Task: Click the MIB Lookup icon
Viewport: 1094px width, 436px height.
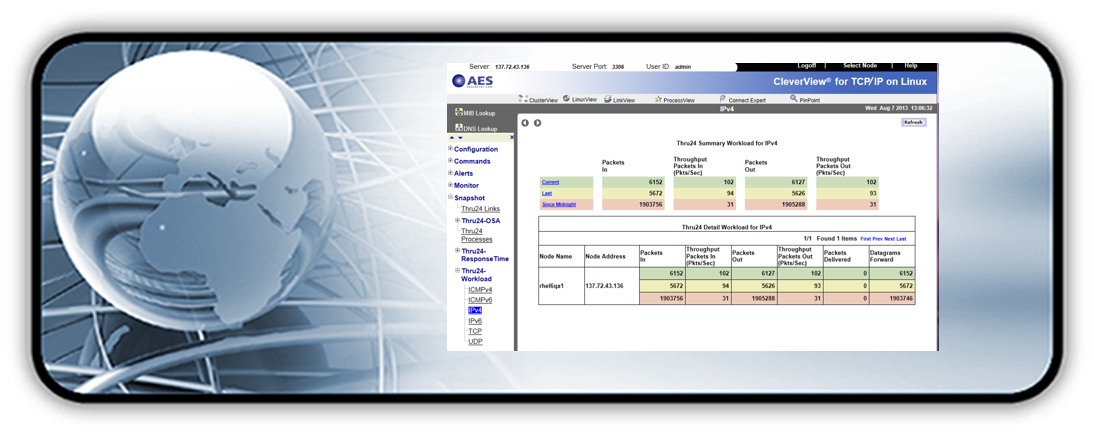Action: pos(459,112)
